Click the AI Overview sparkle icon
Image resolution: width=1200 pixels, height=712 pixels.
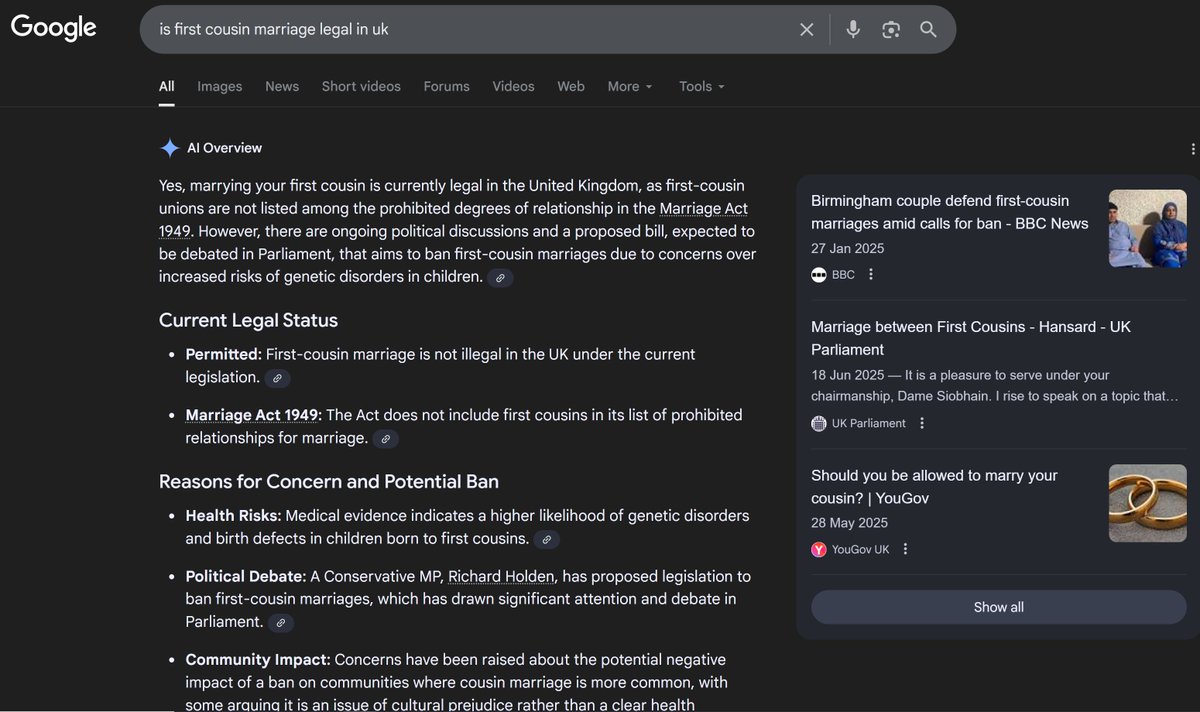(x=170, y=148)
